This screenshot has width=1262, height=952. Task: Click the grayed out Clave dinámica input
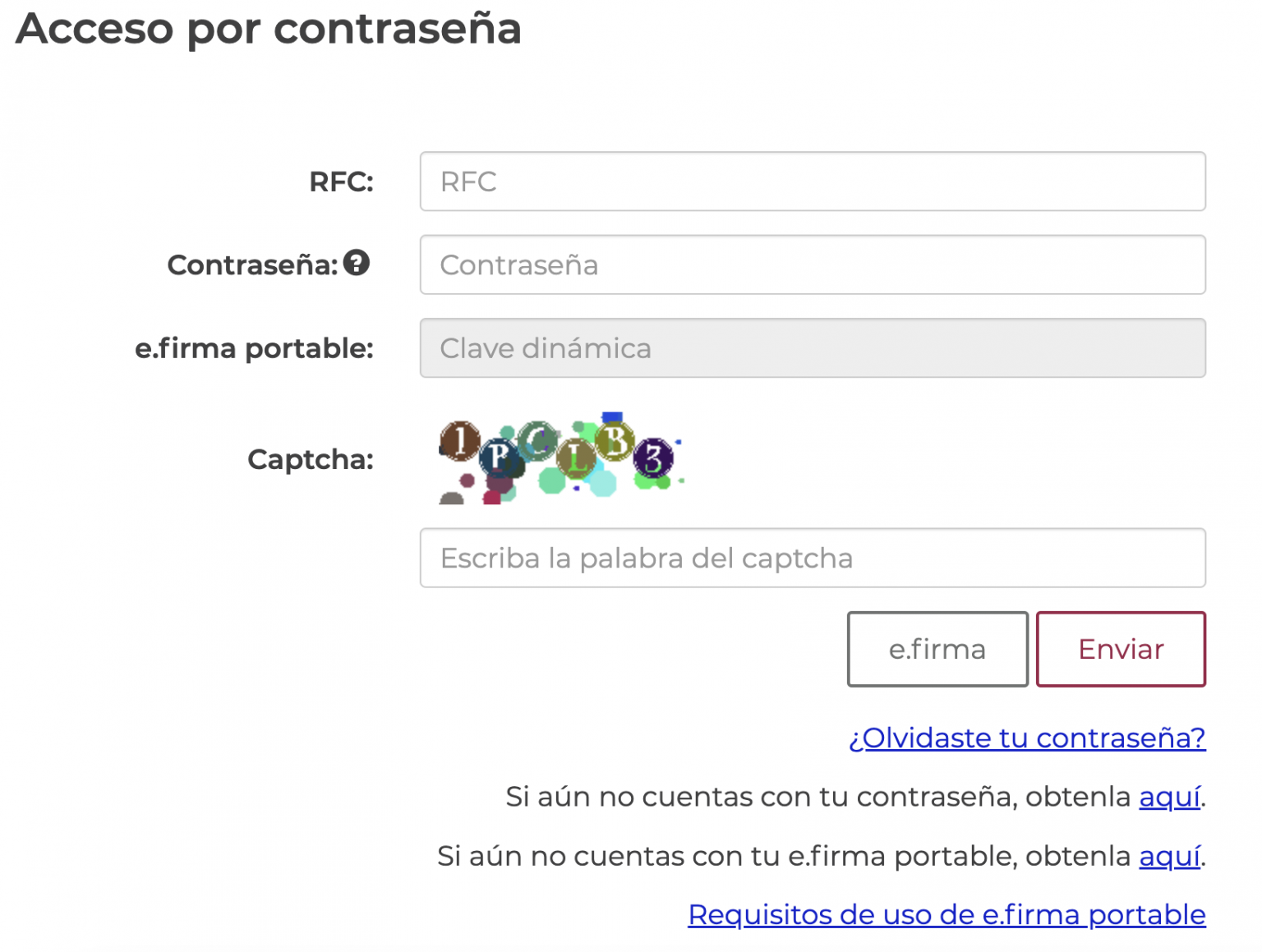pos(812,347)
